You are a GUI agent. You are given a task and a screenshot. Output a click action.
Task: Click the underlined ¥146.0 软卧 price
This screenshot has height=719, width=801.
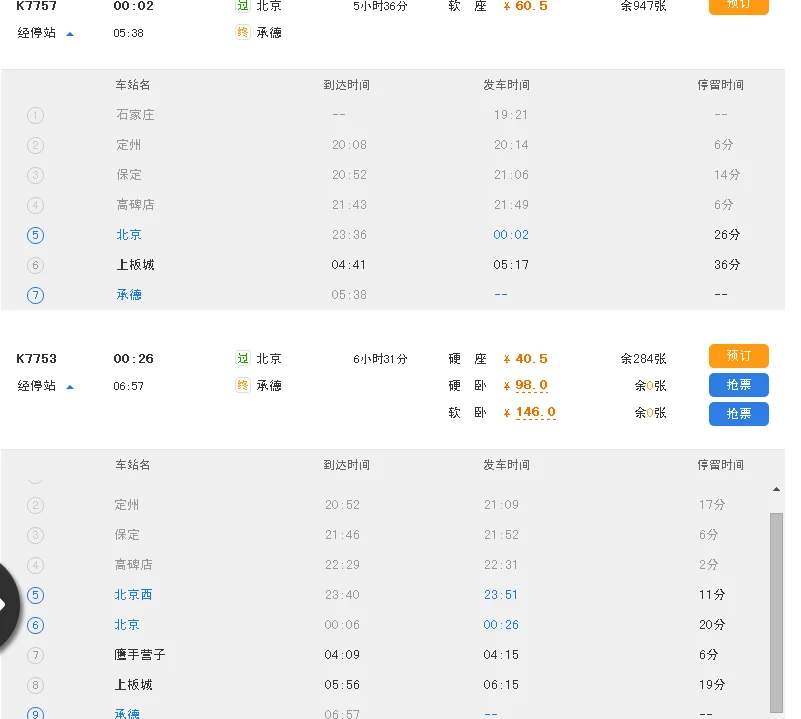pos(530,412)
